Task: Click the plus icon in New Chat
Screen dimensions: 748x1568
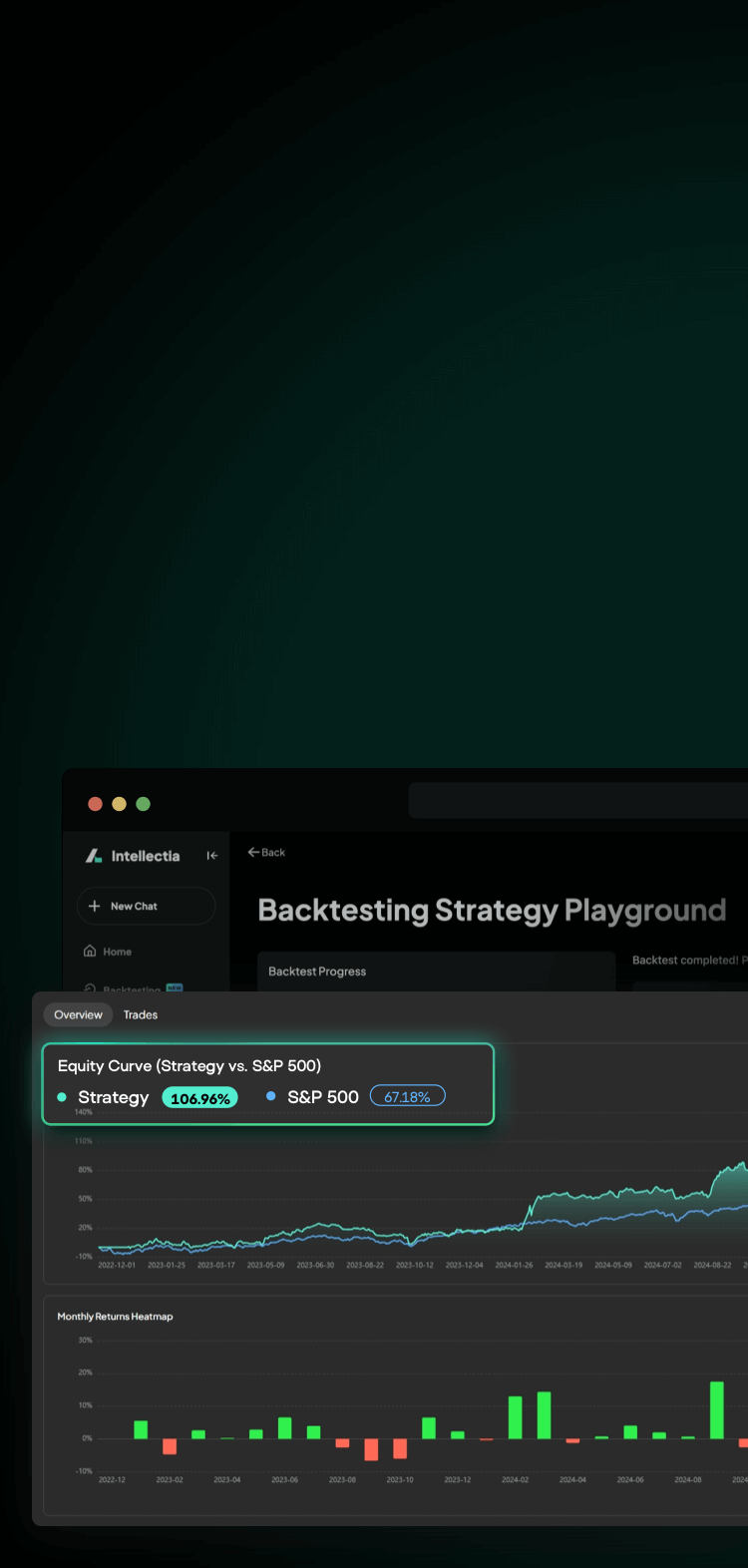Action: [95, 906]
